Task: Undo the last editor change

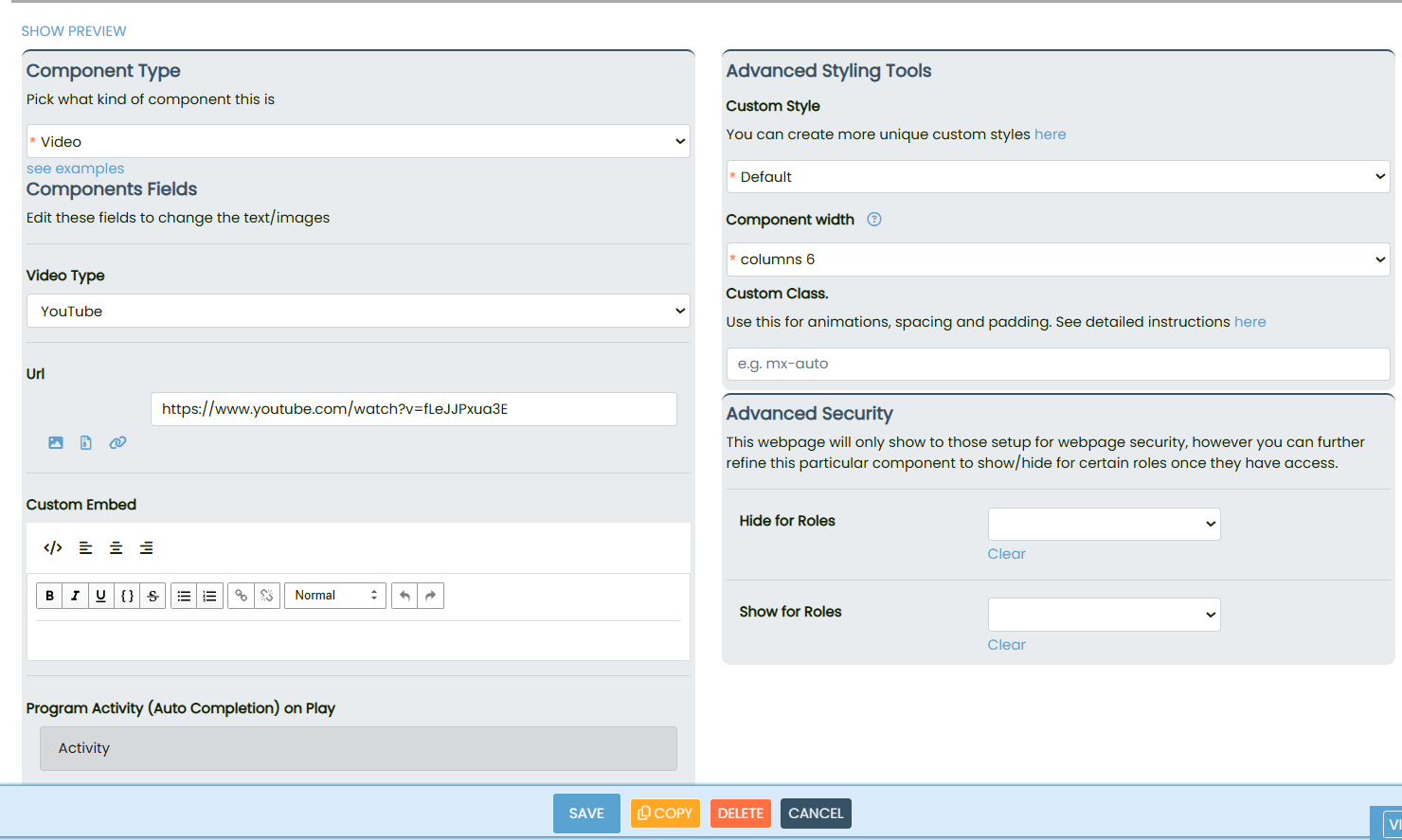Action: (x=404, y=596)
